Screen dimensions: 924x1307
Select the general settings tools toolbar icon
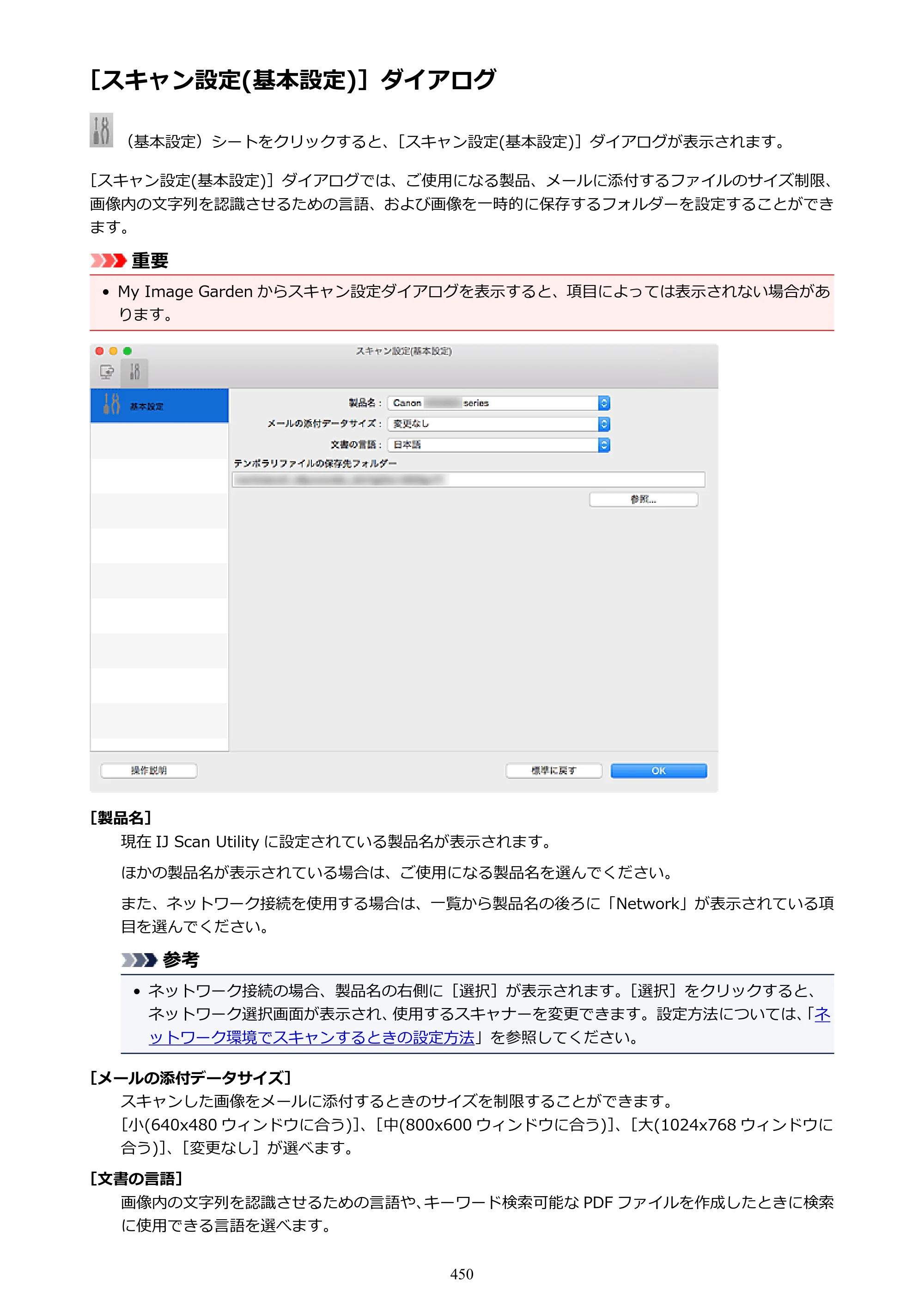tap(134, 372)
